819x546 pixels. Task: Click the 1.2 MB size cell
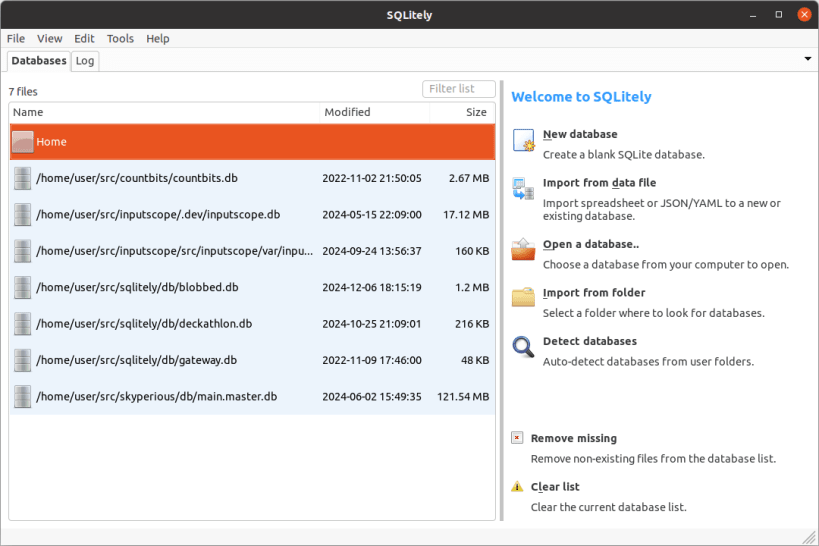[x=472, y=287]
